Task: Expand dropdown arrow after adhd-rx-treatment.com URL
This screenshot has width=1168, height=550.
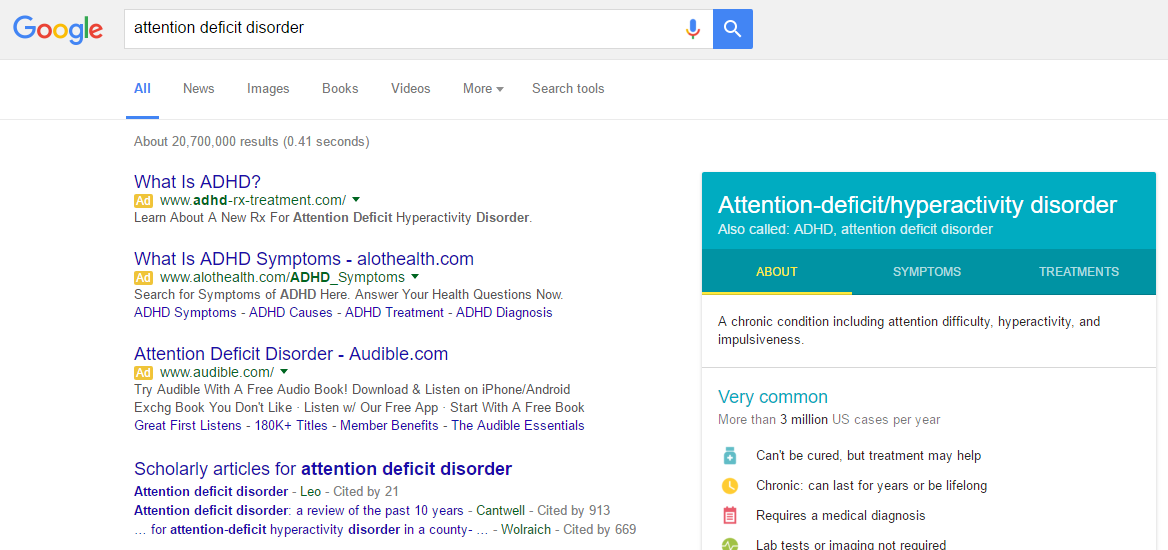Action: (x=356, y=200)
